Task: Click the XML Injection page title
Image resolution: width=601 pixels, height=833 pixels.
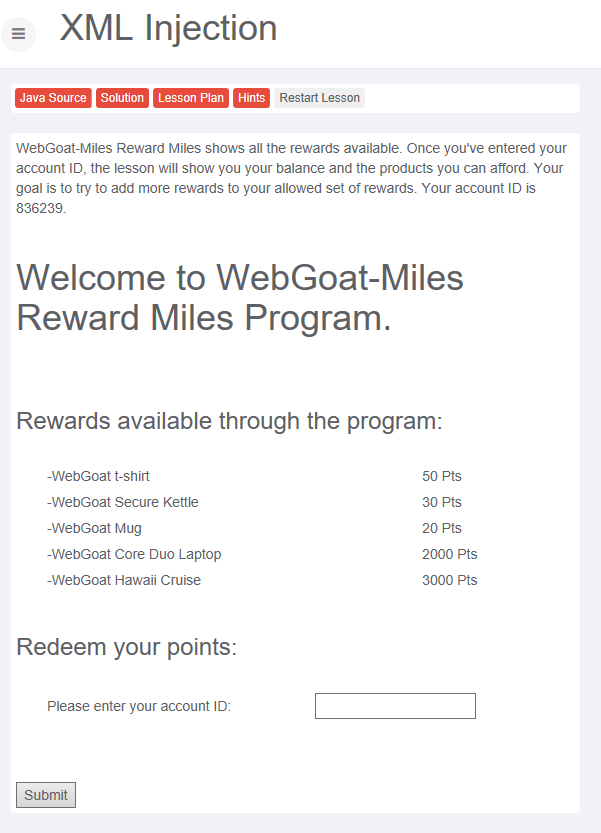Action: (x=168, y=28)
